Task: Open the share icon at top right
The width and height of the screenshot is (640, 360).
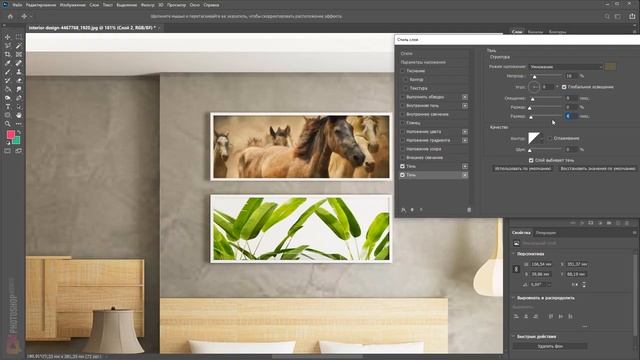Action: (632, 16)
